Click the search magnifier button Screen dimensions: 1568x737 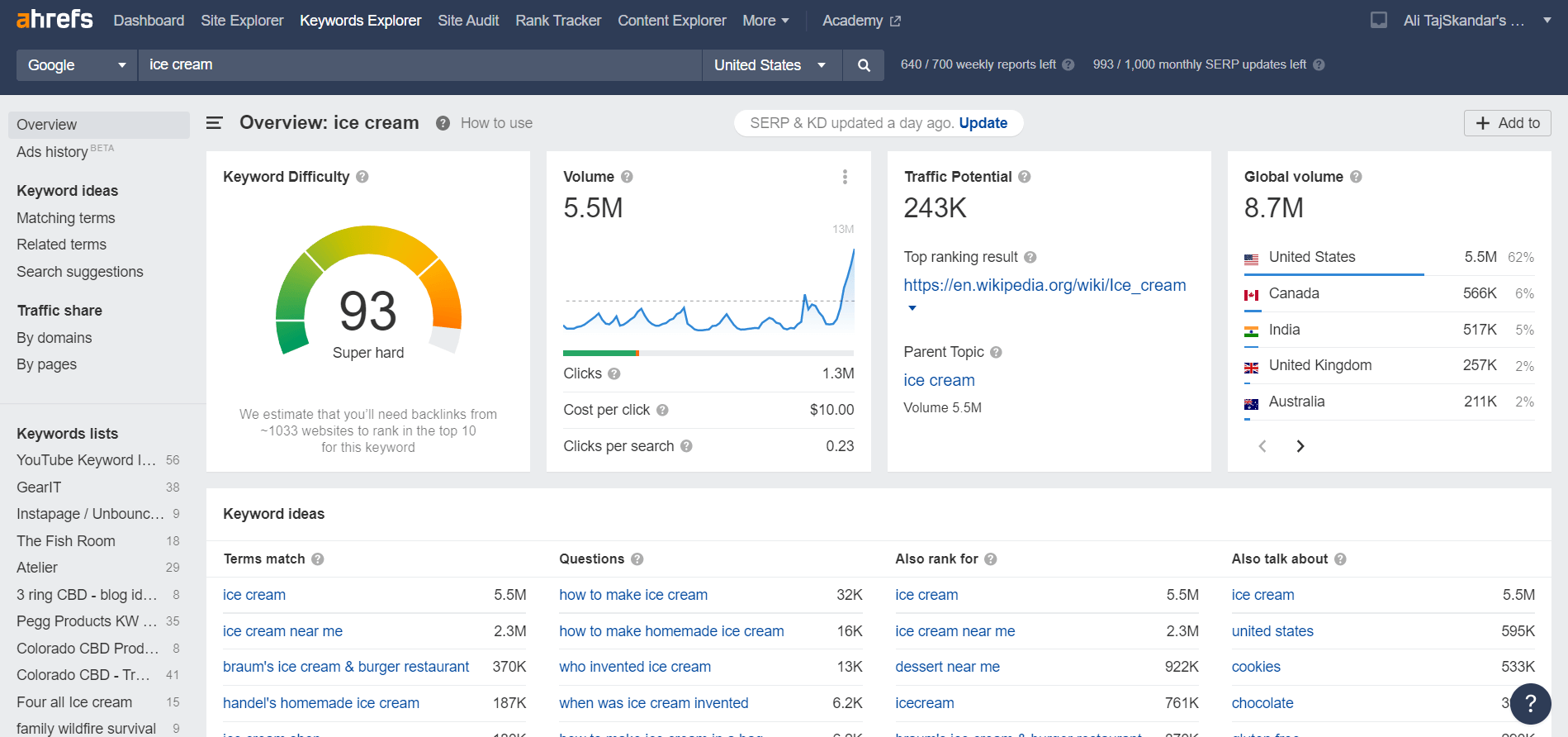864,65
